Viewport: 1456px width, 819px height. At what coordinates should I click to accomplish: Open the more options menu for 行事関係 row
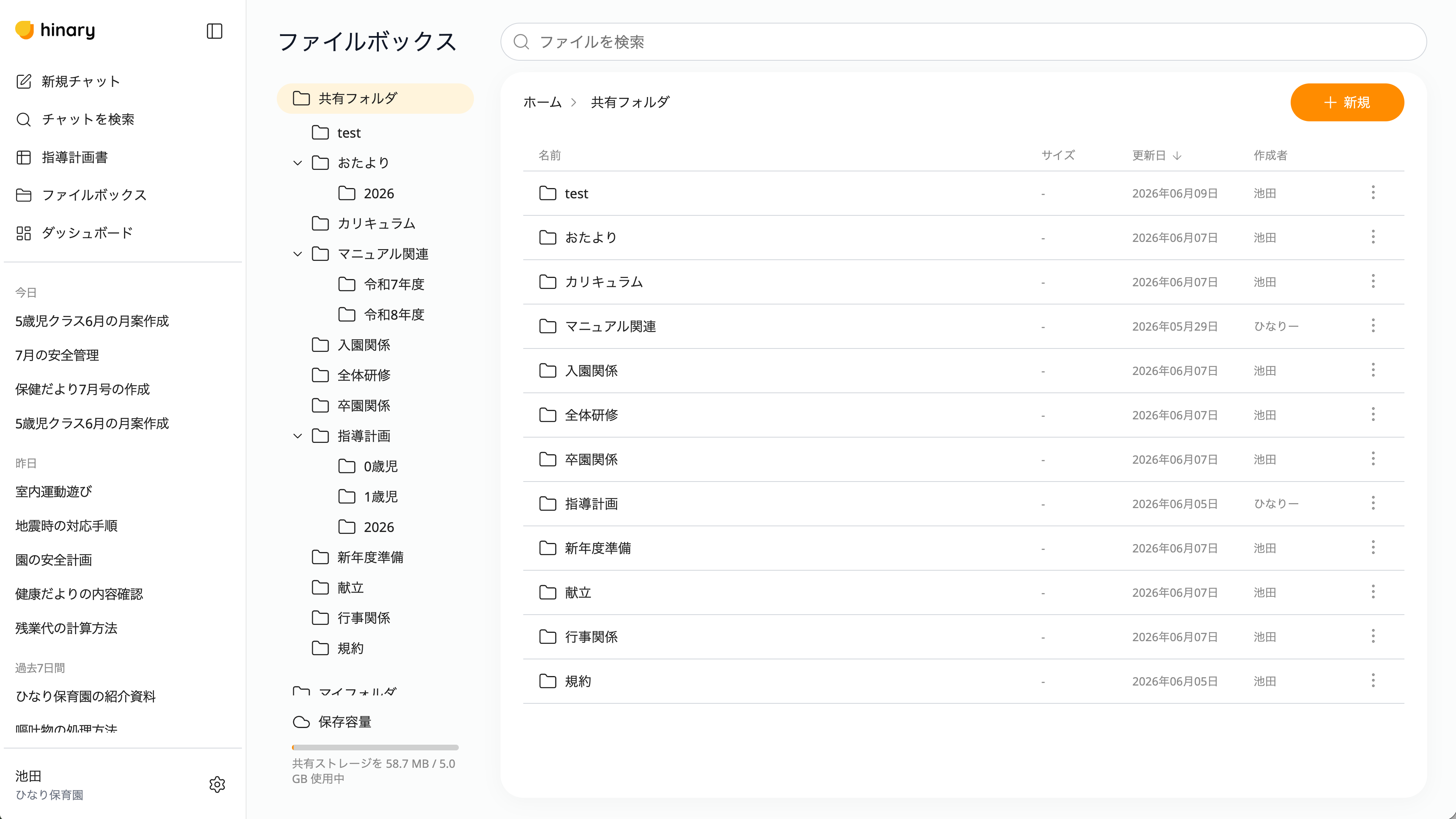tap(1373, 637)
